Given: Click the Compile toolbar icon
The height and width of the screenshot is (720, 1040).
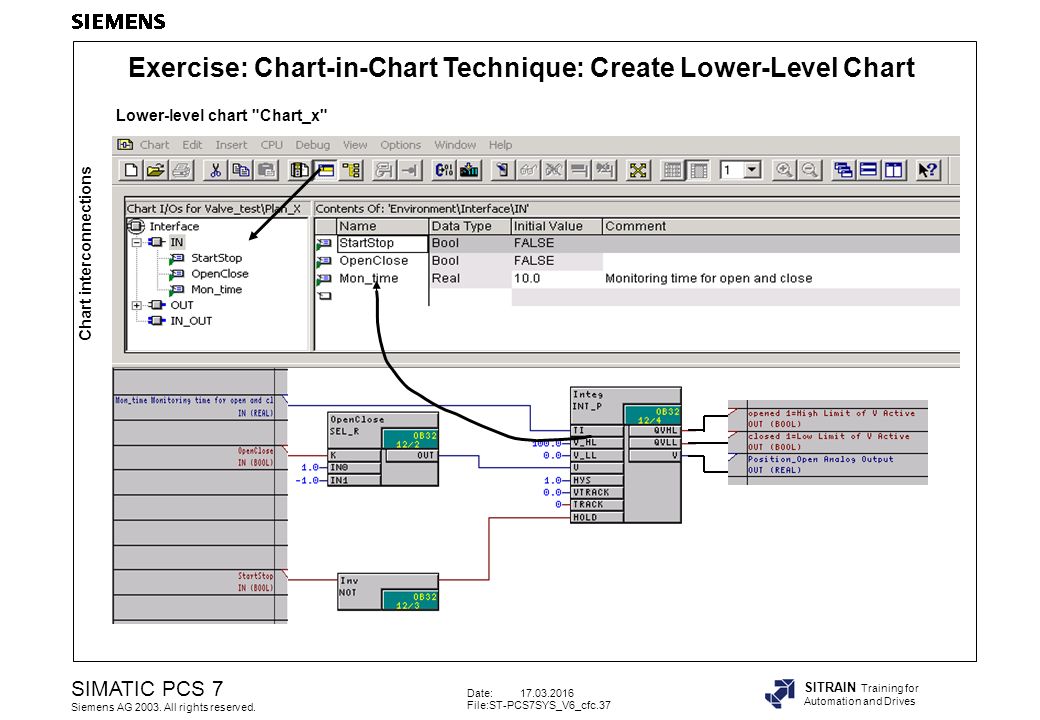Looking at the screenshot, I should 443,170.
